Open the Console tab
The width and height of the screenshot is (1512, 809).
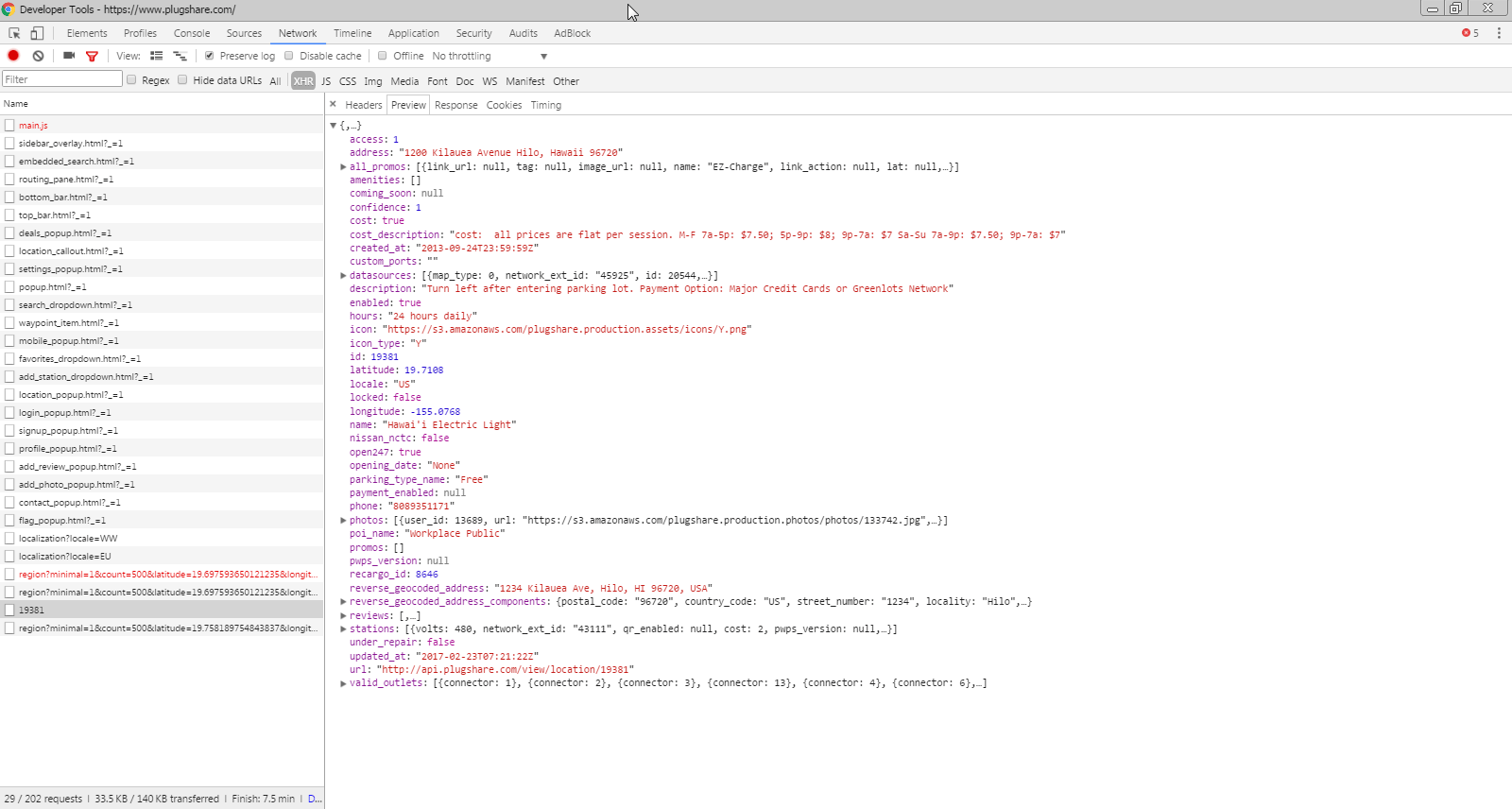click(x=192, y=33)
